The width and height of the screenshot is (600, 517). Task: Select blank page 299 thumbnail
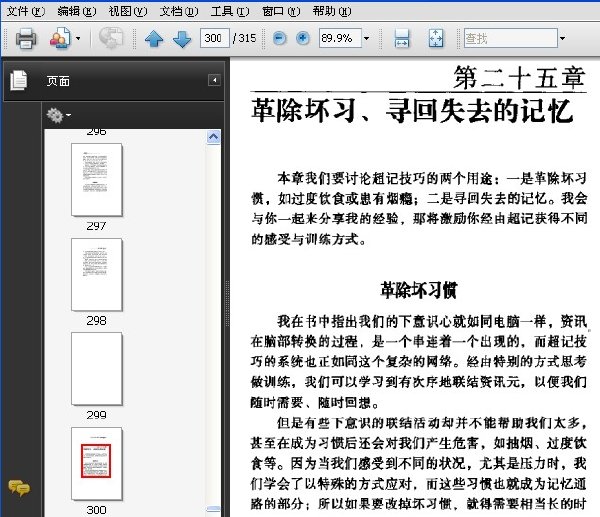click(96, 369)
